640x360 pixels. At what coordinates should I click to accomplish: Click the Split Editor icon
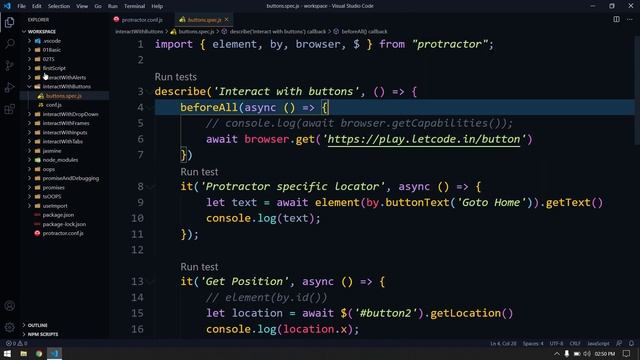point(616,19)
